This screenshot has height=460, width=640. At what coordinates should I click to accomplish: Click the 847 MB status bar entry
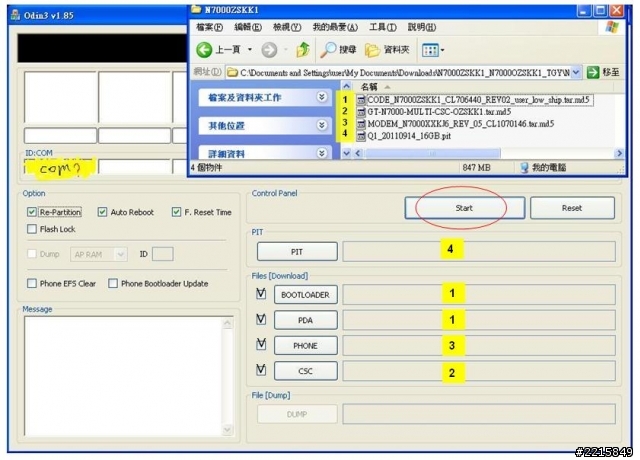(x=476, y=167)
